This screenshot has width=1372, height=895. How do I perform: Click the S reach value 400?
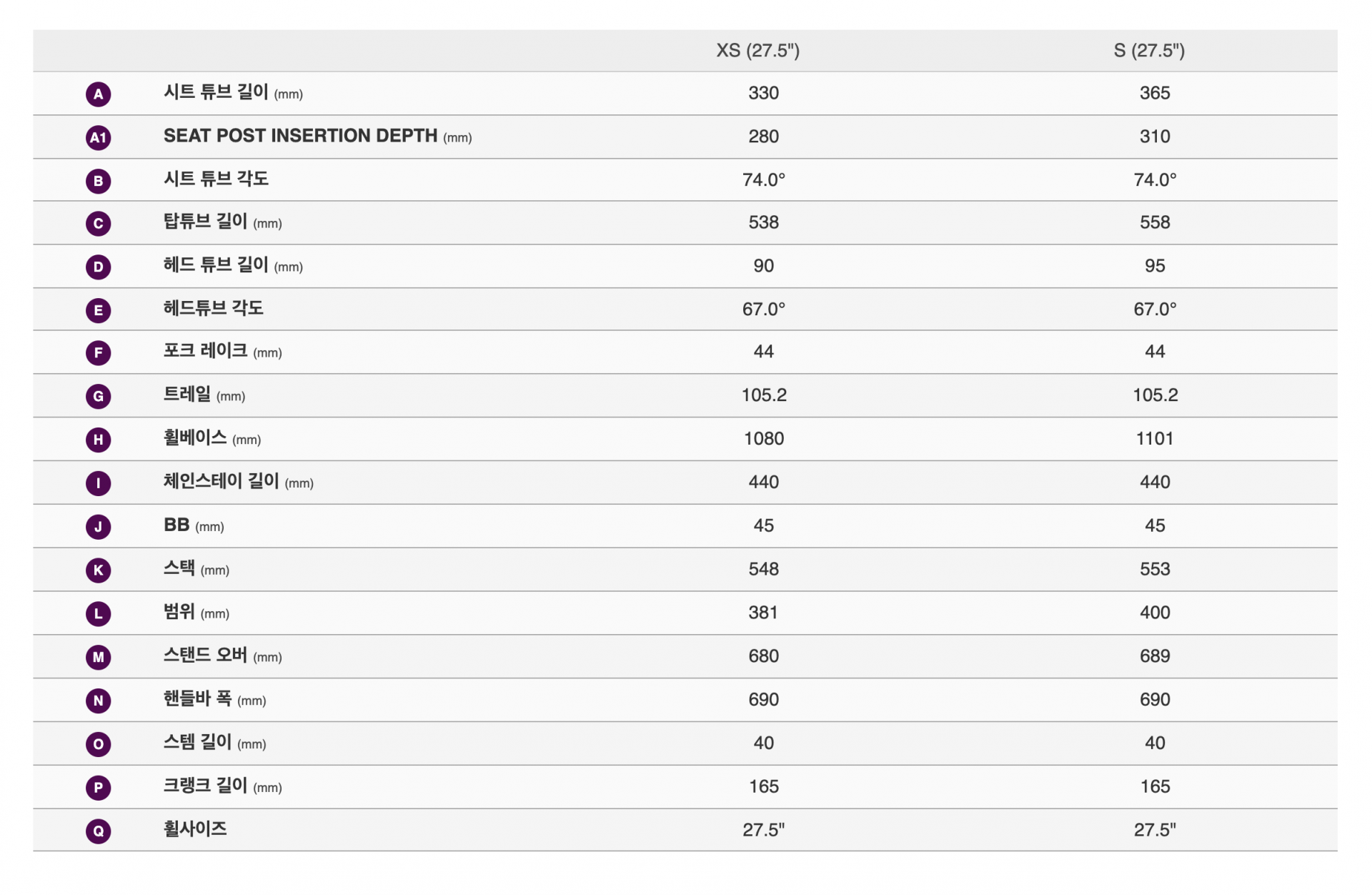pos(1155,612)
